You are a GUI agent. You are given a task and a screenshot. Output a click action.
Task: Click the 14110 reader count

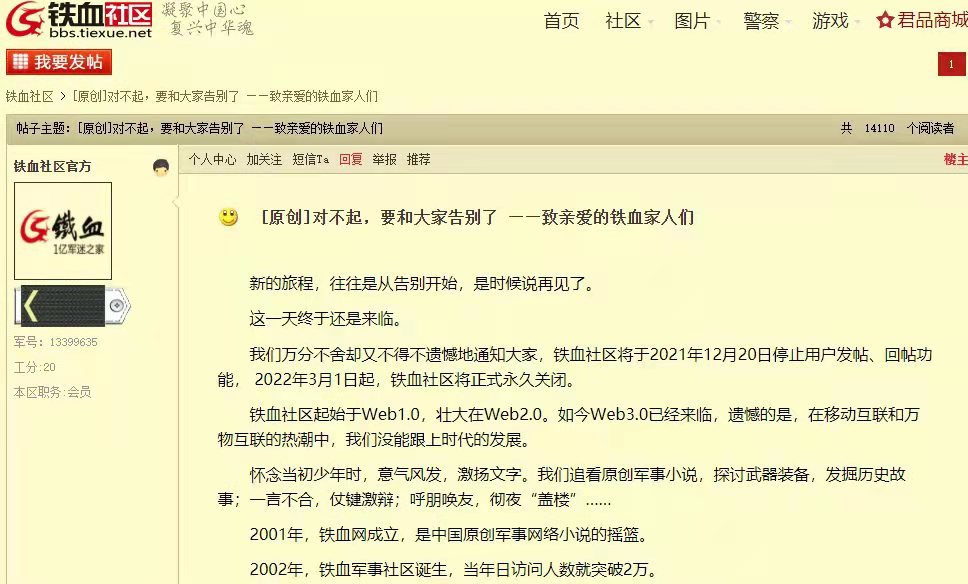click(x=879, y=128)
